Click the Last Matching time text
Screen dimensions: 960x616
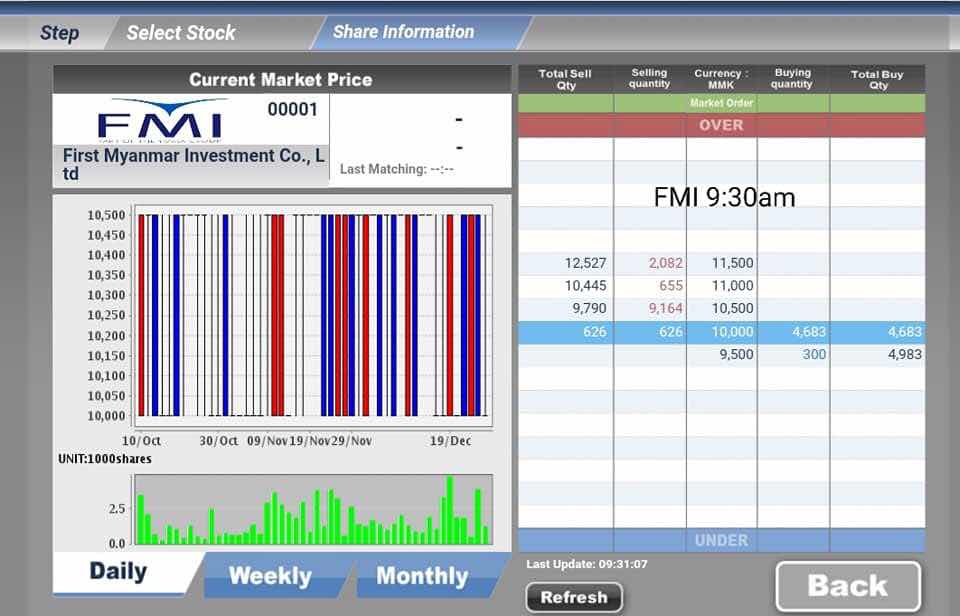point(397,169)
